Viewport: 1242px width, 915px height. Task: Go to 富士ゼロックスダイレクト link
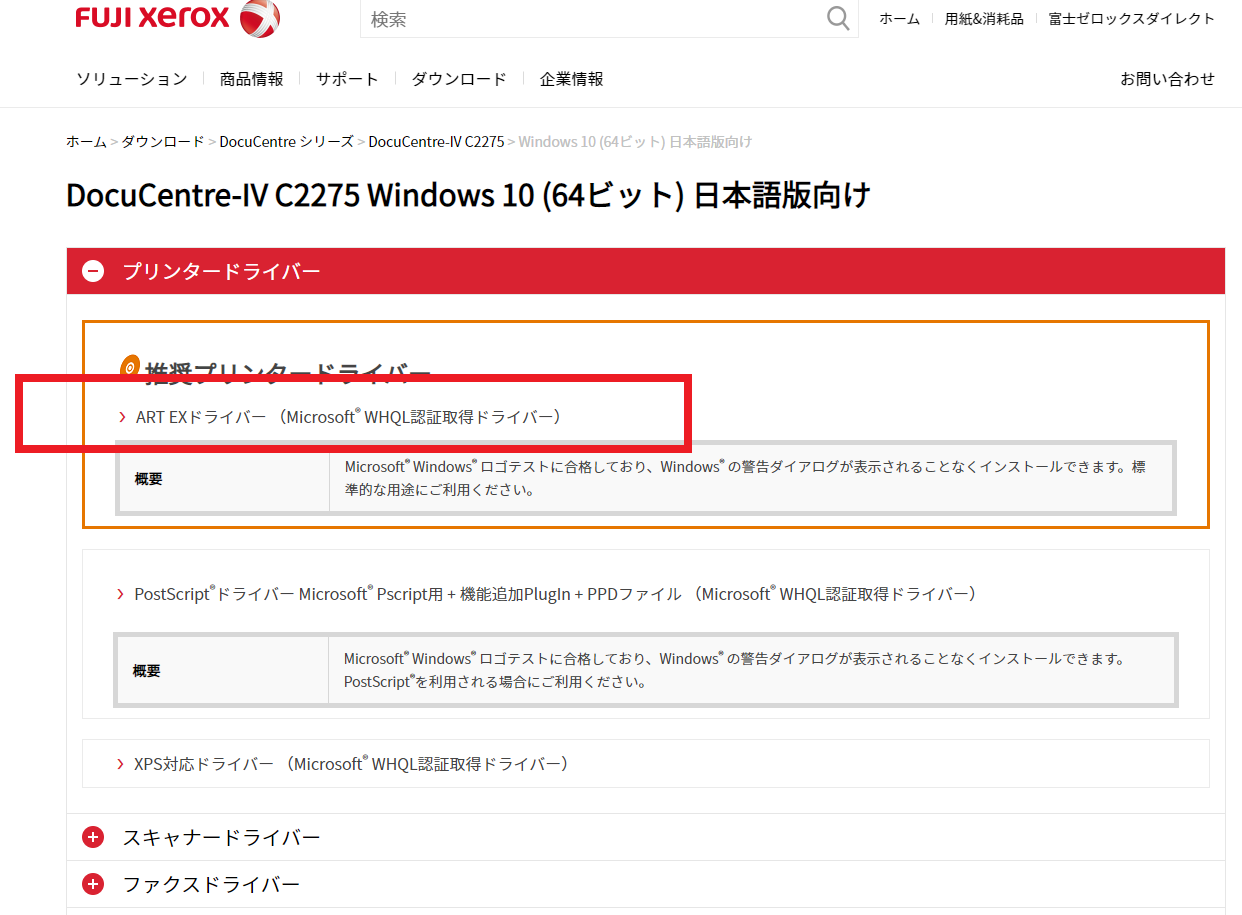(1131, 19)
